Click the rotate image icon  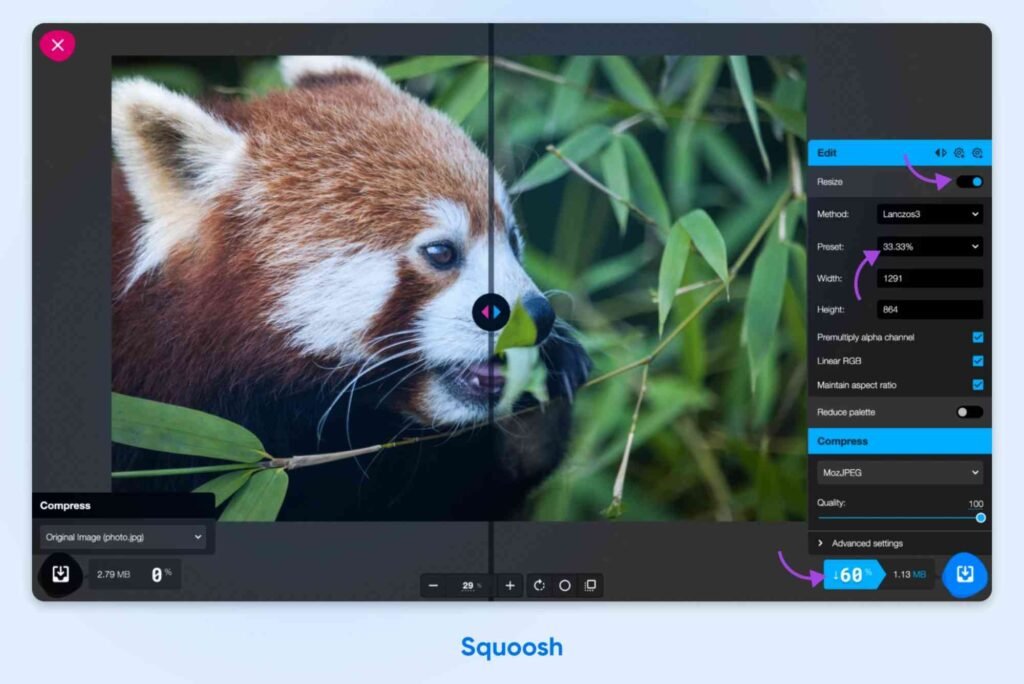click(540, 584)
